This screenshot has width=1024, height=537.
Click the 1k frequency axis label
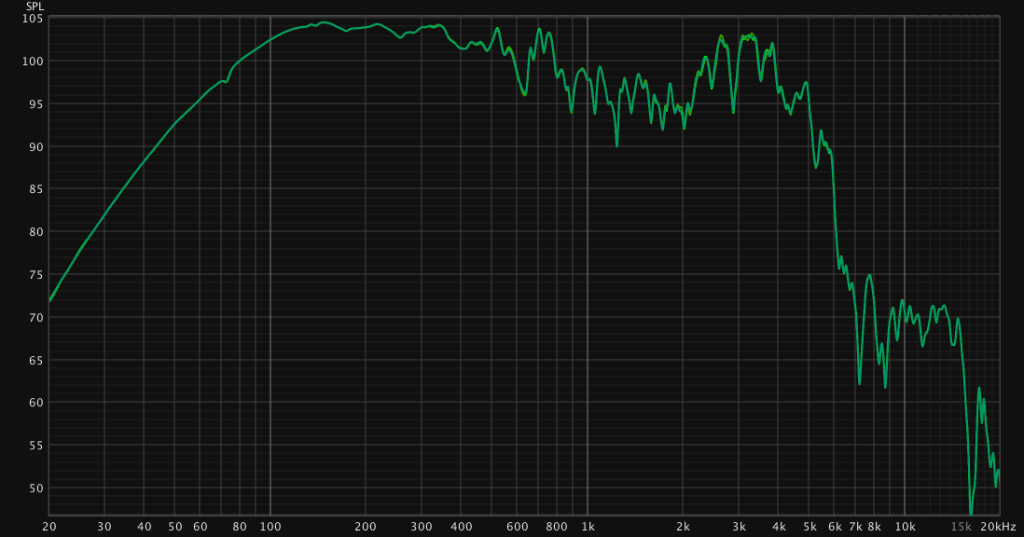[x=587, y=526]
